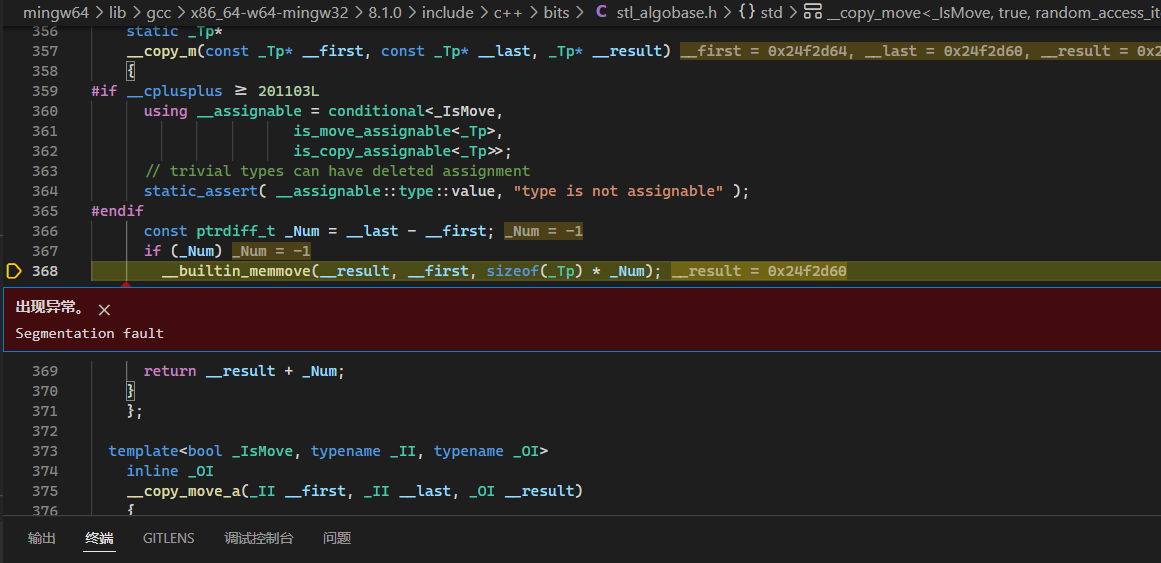Click the c++ breadcrumb segment
This screenshot has width=1161, height=563.
click(506, 13)
